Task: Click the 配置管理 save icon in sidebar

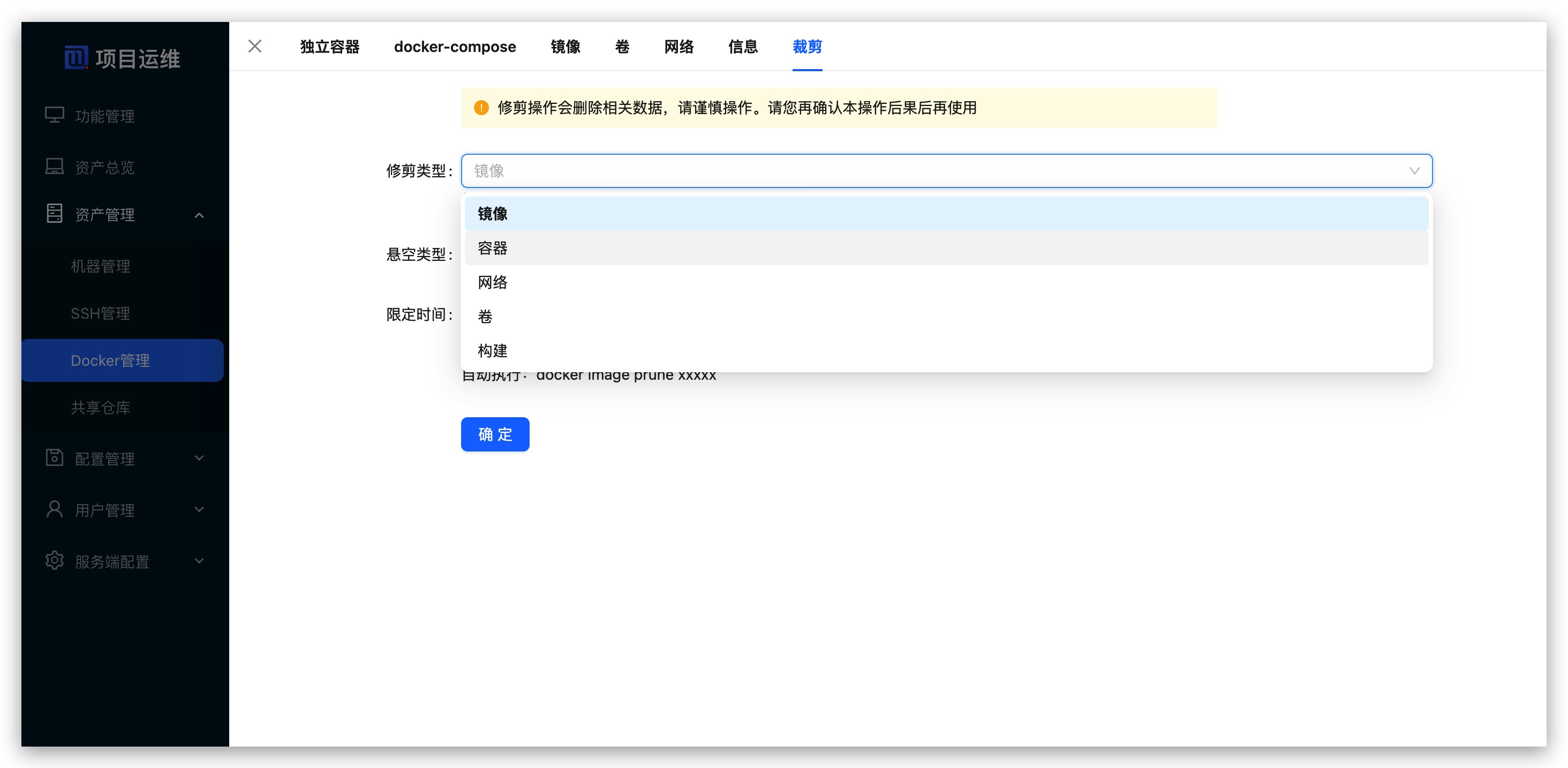Action: 55,458
